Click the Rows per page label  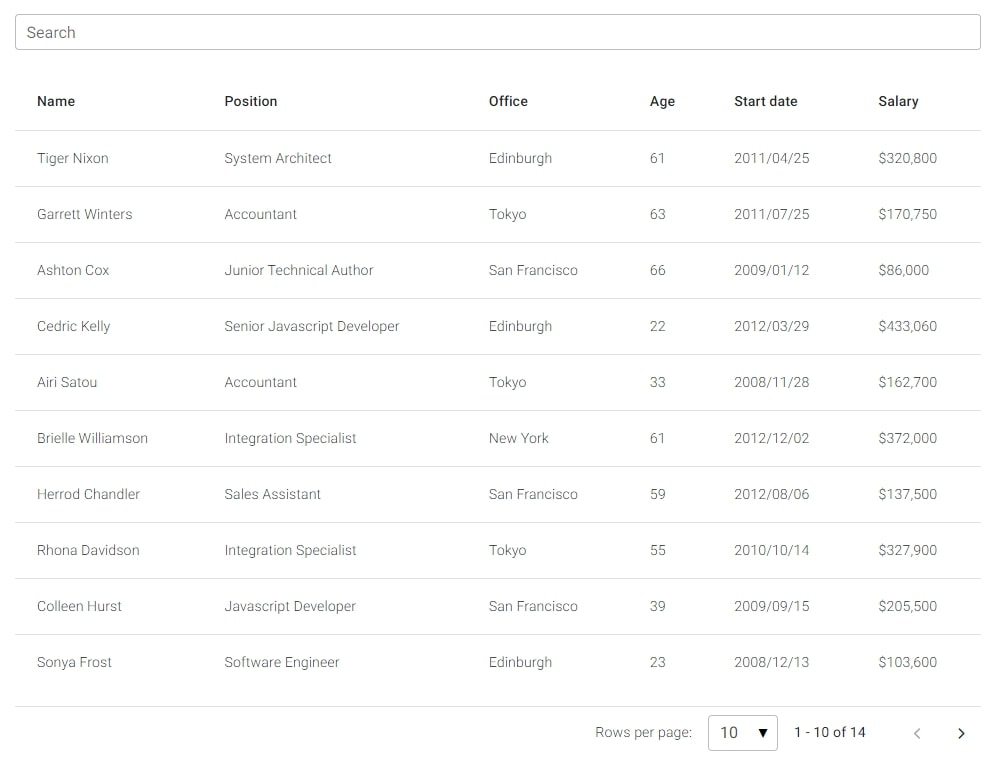pos(643,733)
